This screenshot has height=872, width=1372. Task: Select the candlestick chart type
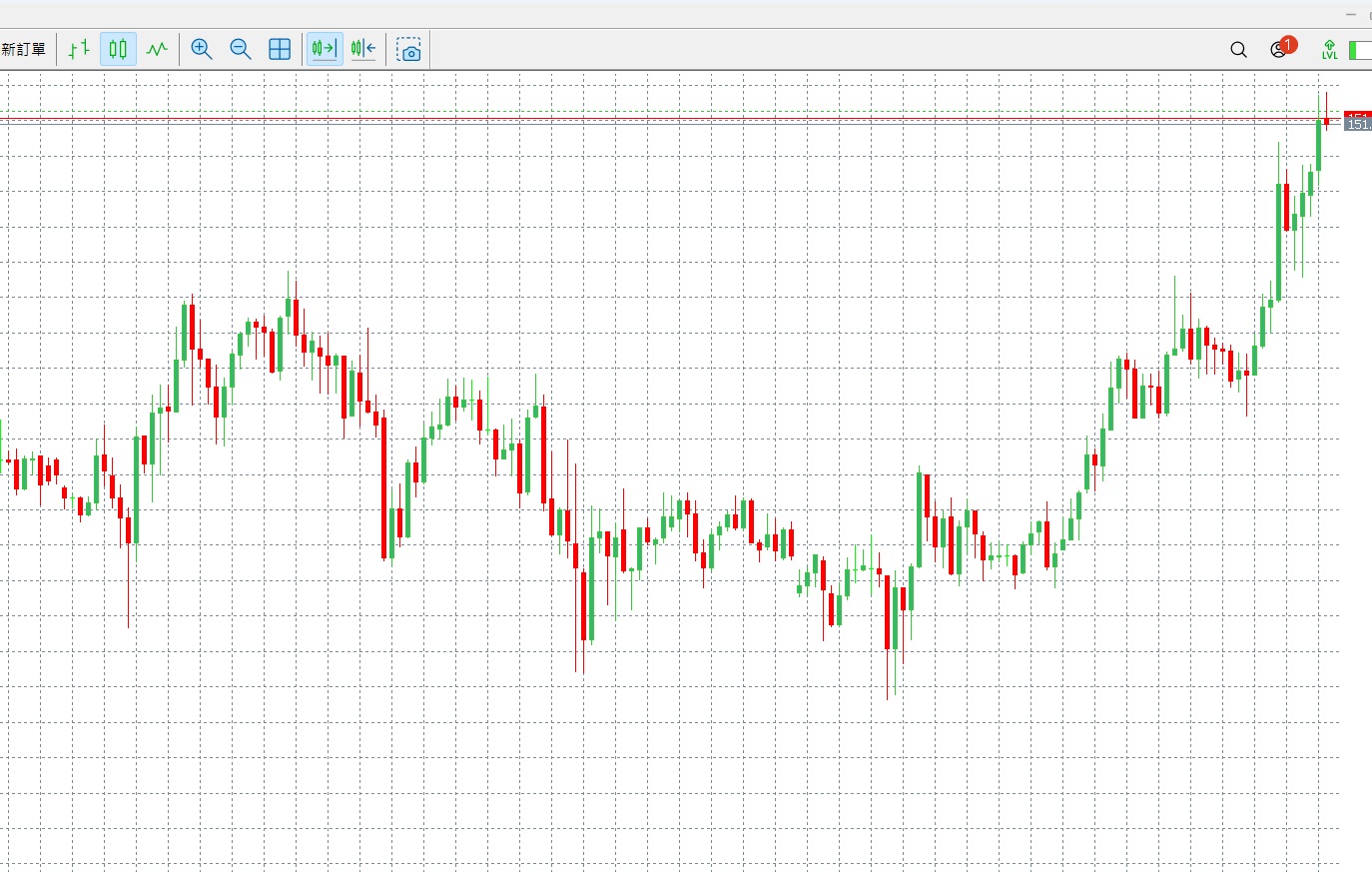[118, 49]
